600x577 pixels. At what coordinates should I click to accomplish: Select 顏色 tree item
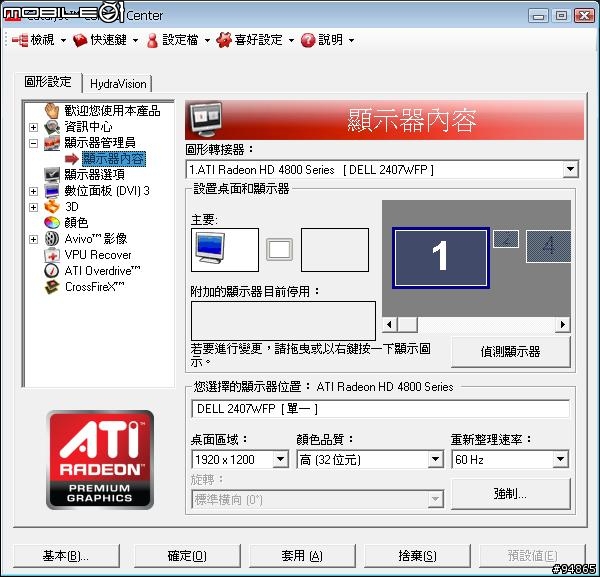[x=76, y=223]
